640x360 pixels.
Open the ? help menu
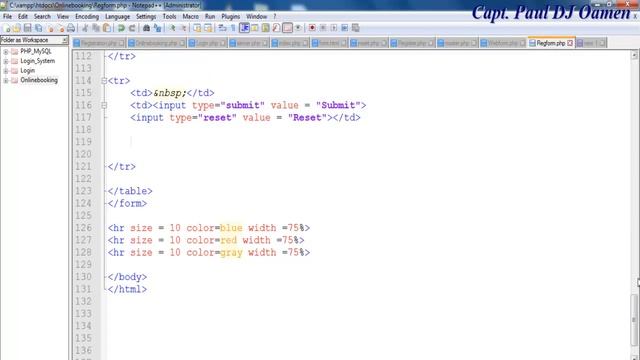pos(275,16)
